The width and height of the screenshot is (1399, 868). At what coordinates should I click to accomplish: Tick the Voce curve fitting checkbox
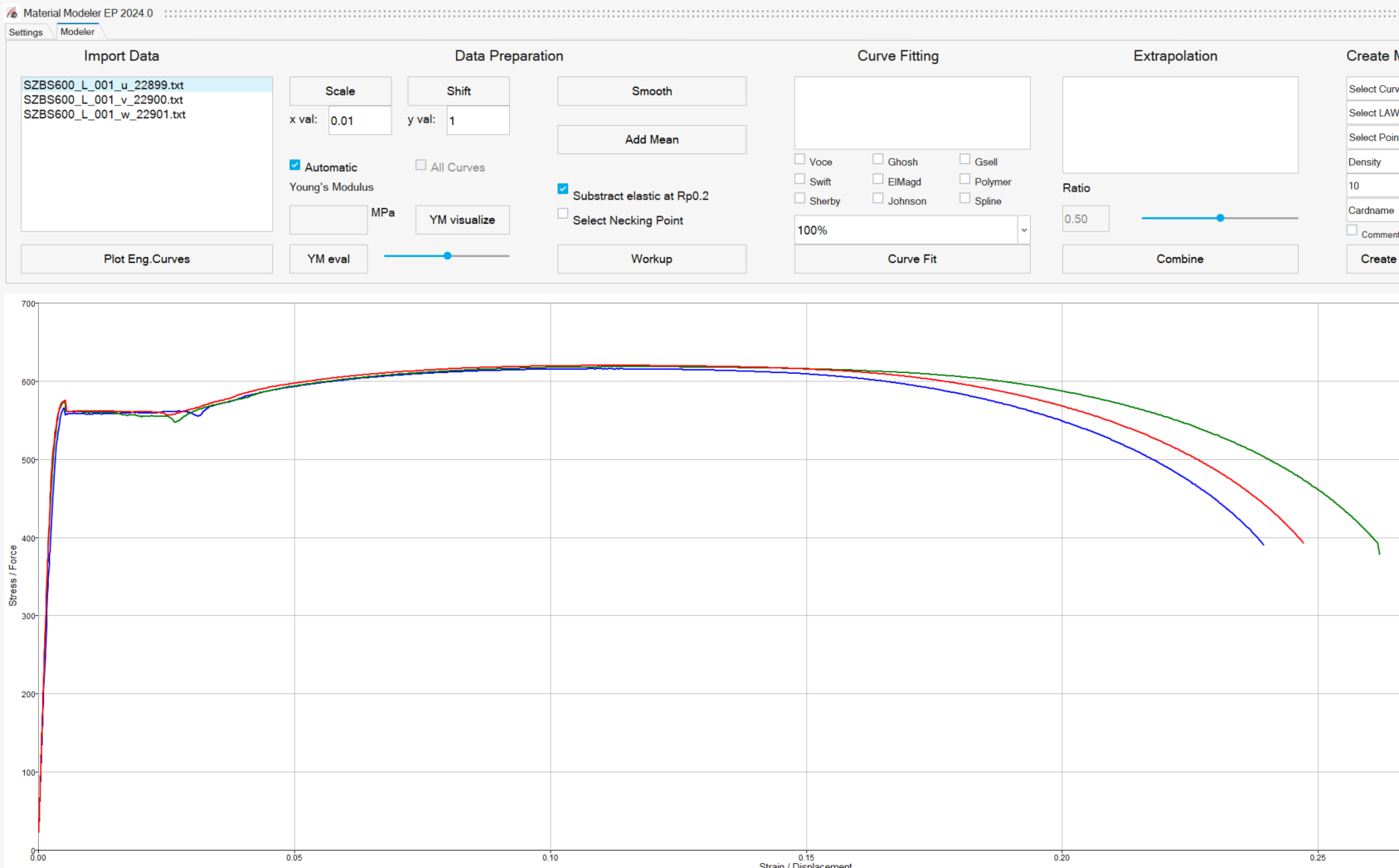click(x=800, y=159)
